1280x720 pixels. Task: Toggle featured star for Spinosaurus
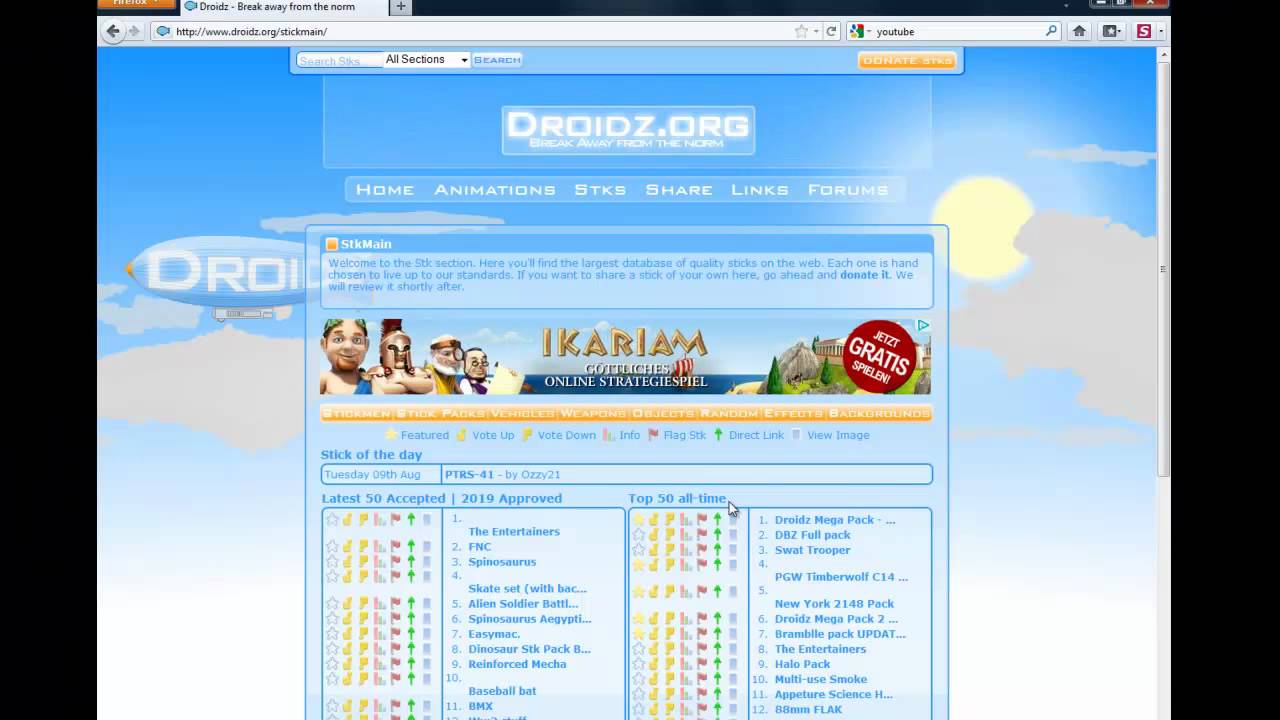point(332,561)
